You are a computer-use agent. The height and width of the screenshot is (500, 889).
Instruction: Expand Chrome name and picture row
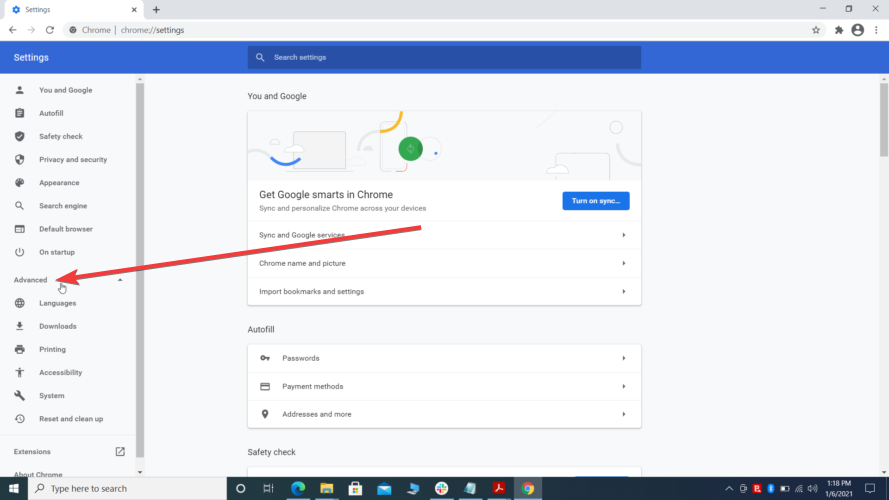point(444,263)
